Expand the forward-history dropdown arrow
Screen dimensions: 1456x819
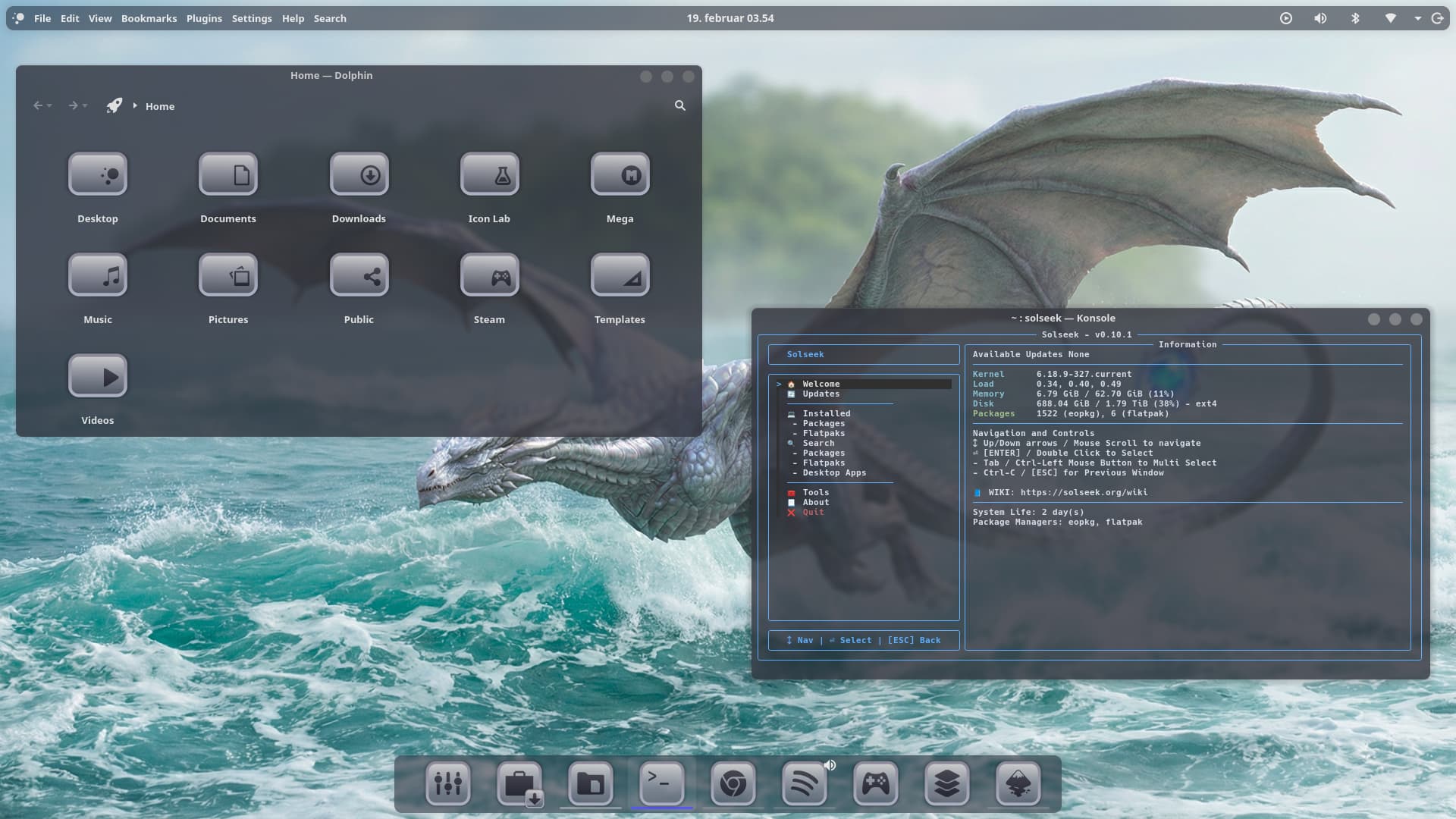click(x=85, y=106)
